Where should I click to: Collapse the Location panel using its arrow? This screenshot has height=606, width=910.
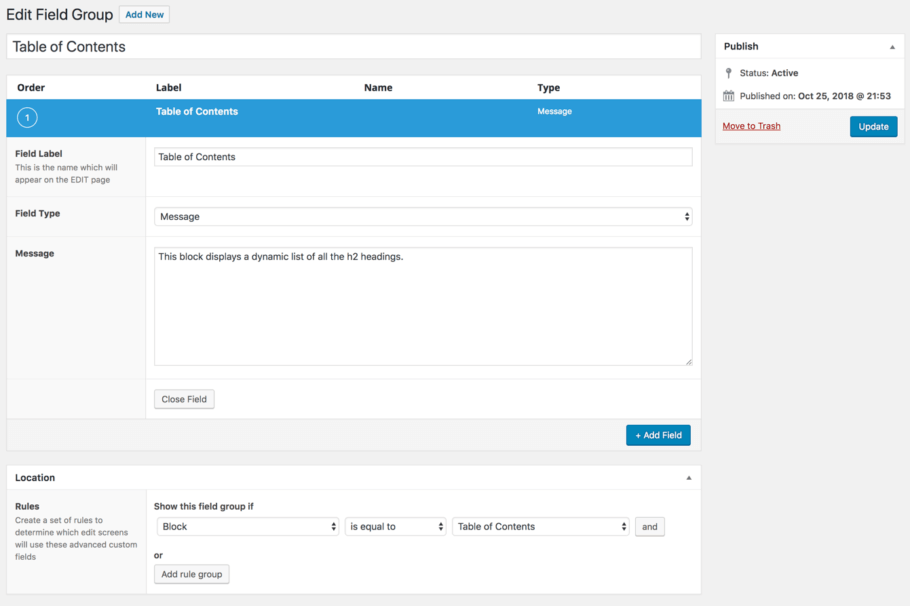click(689, 478)
